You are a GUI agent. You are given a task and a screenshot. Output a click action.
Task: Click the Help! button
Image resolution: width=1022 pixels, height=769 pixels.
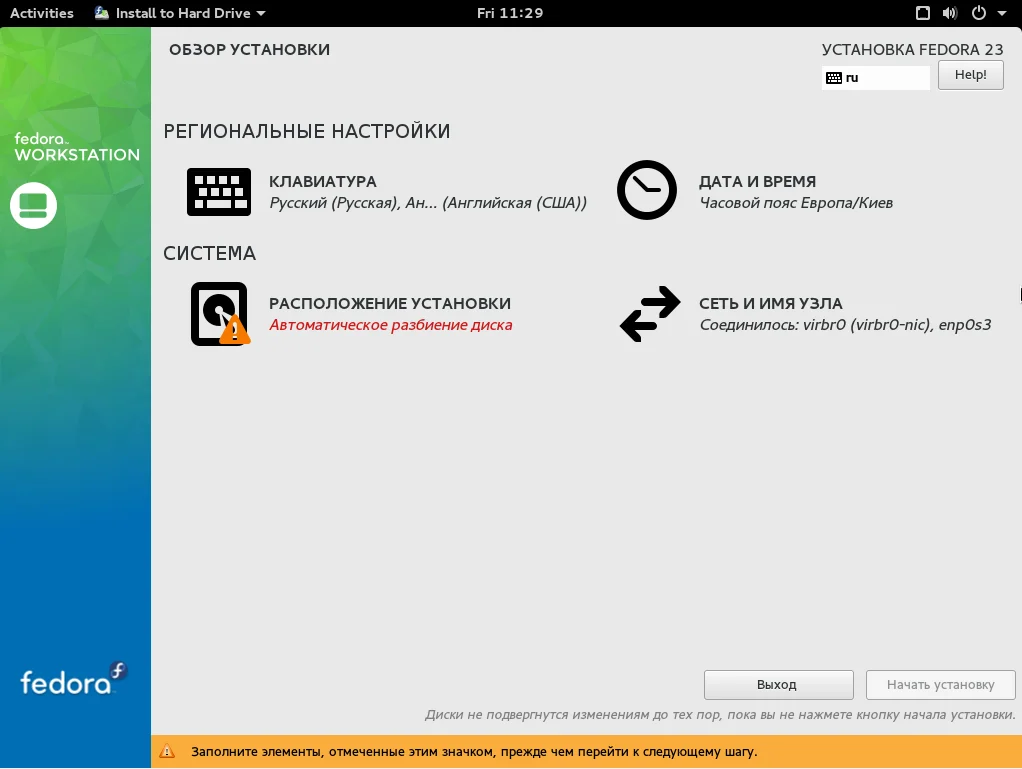(x=971, y=75)
